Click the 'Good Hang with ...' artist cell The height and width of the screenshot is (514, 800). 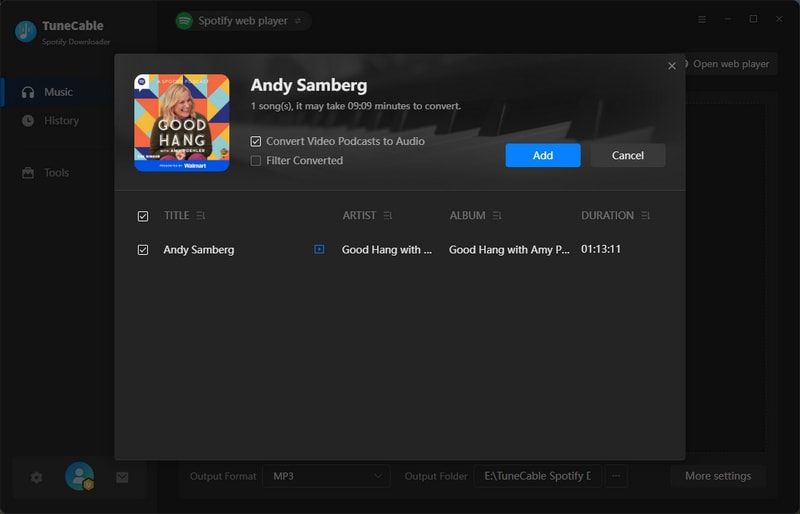point(387,250)
